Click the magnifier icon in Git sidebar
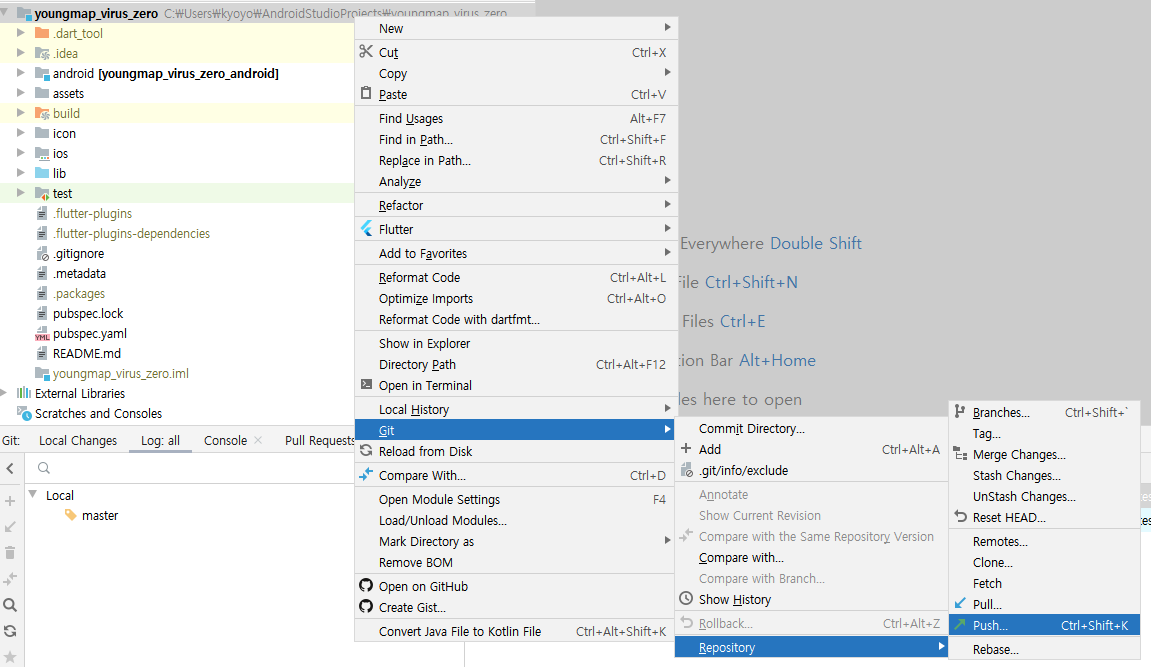This screenshot has height=667, width=1151. tap(10, 605)
